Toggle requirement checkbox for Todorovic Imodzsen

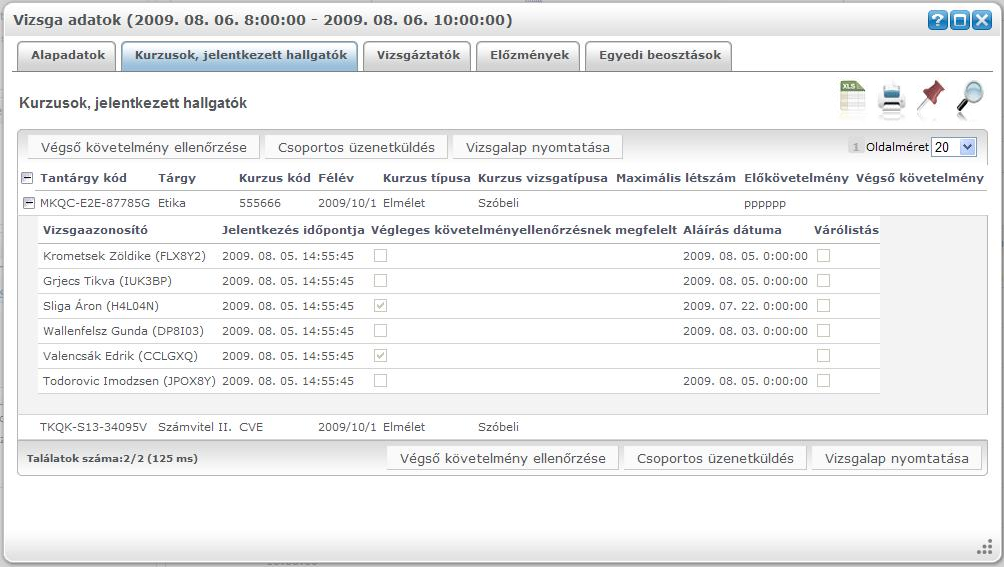coord(380,381)
